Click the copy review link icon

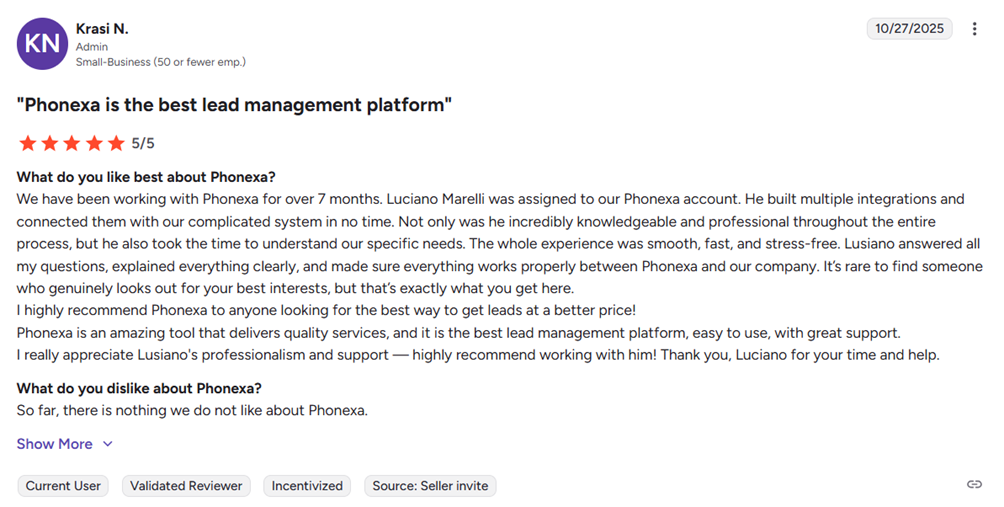click(974, 485)
